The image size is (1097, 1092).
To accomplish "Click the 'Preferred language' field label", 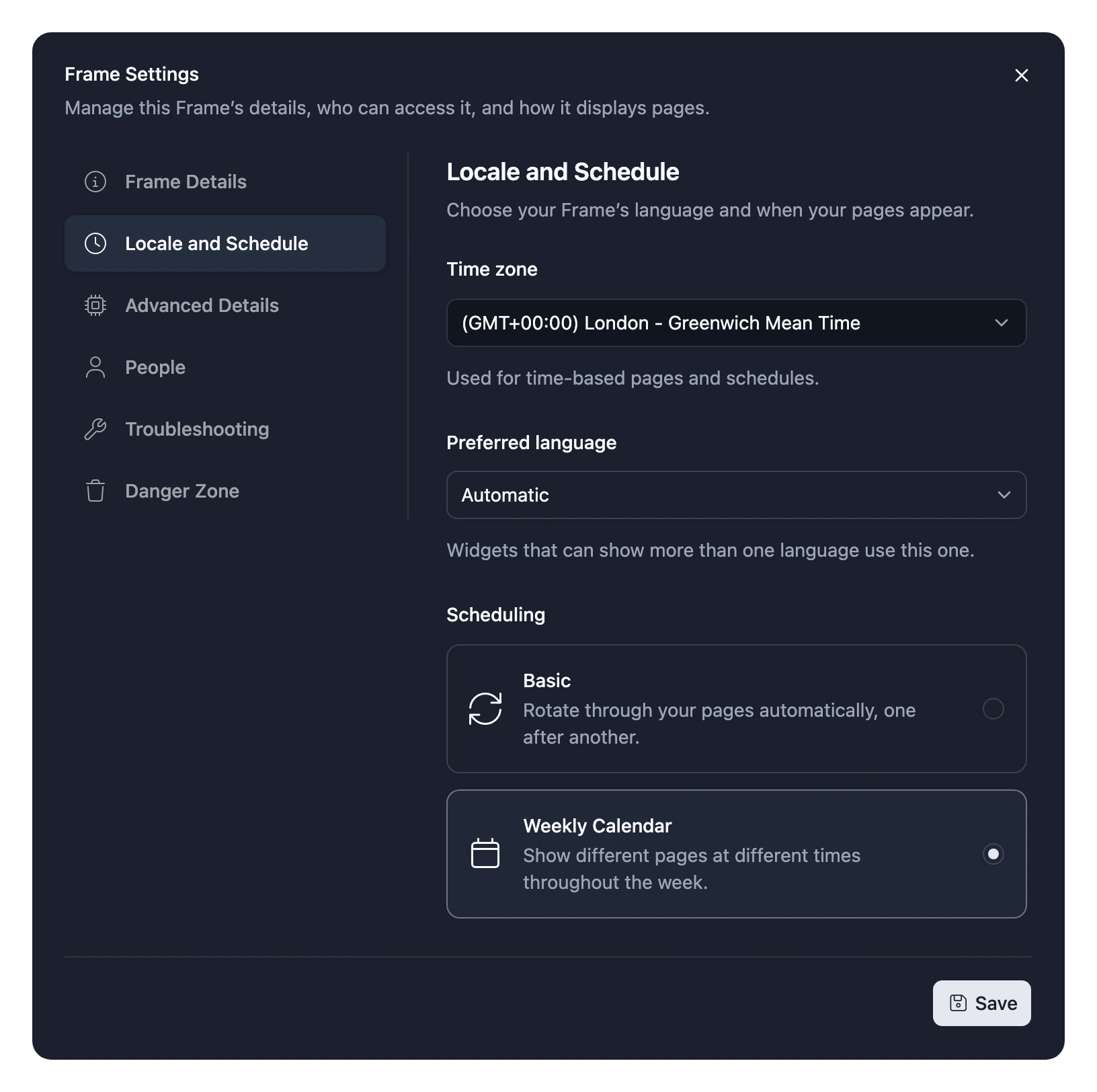I will [532, 442].
